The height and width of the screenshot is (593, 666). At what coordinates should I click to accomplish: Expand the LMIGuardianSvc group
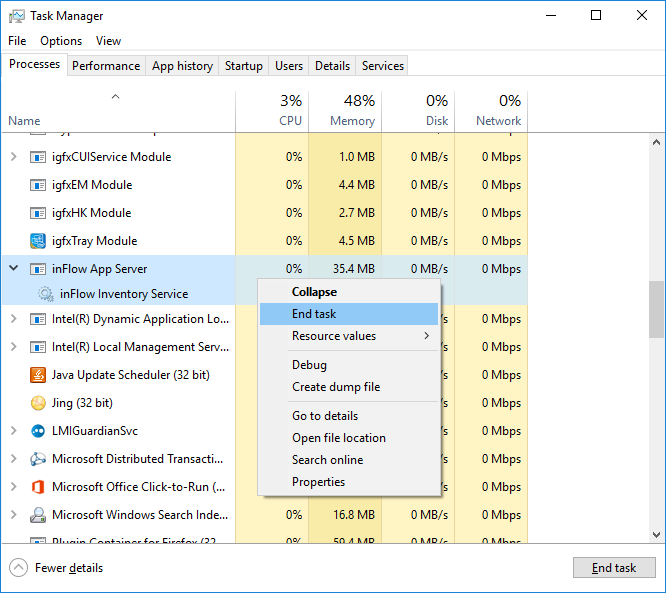click(x=14, y=431)
